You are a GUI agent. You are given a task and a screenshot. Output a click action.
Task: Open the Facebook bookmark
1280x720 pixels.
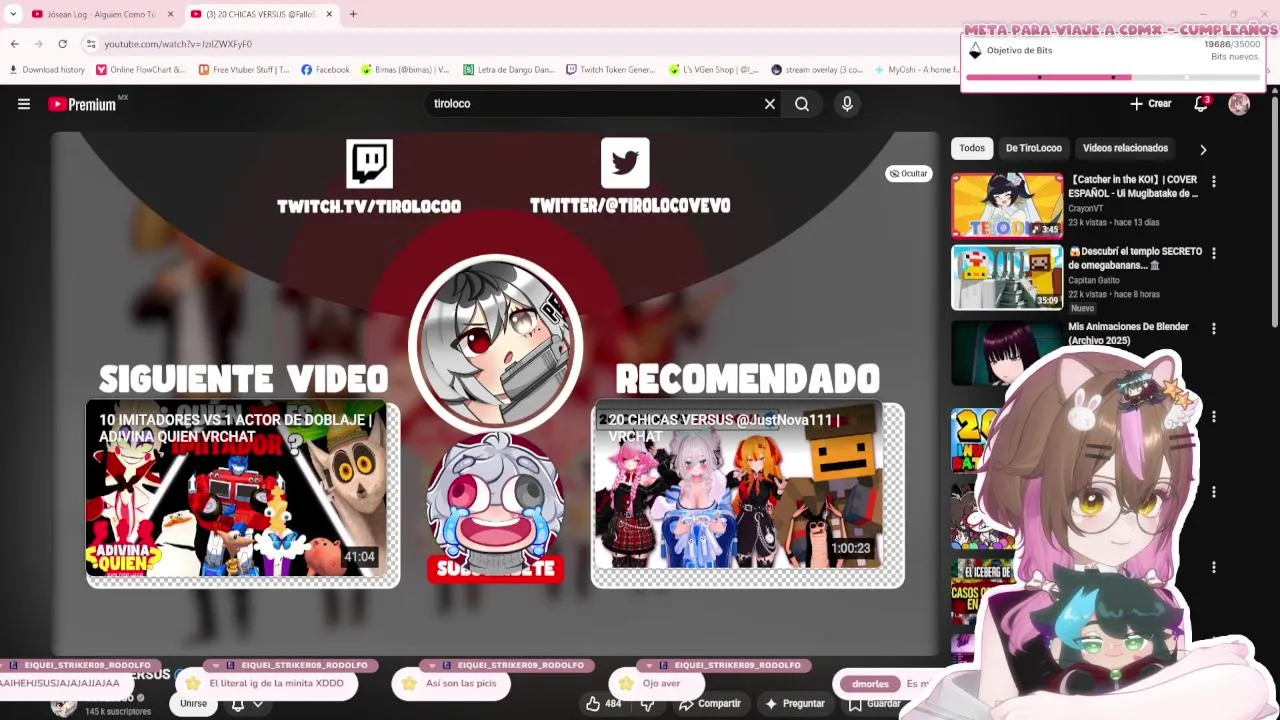tap(325, 70)
